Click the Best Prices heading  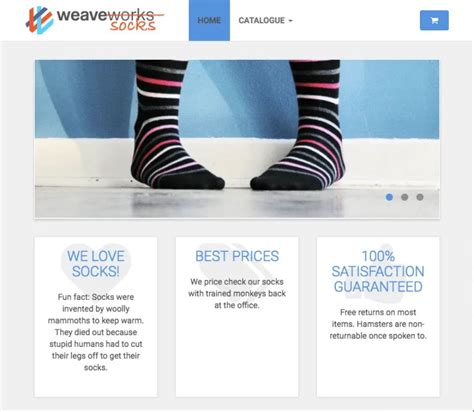(x=237, y=256)
